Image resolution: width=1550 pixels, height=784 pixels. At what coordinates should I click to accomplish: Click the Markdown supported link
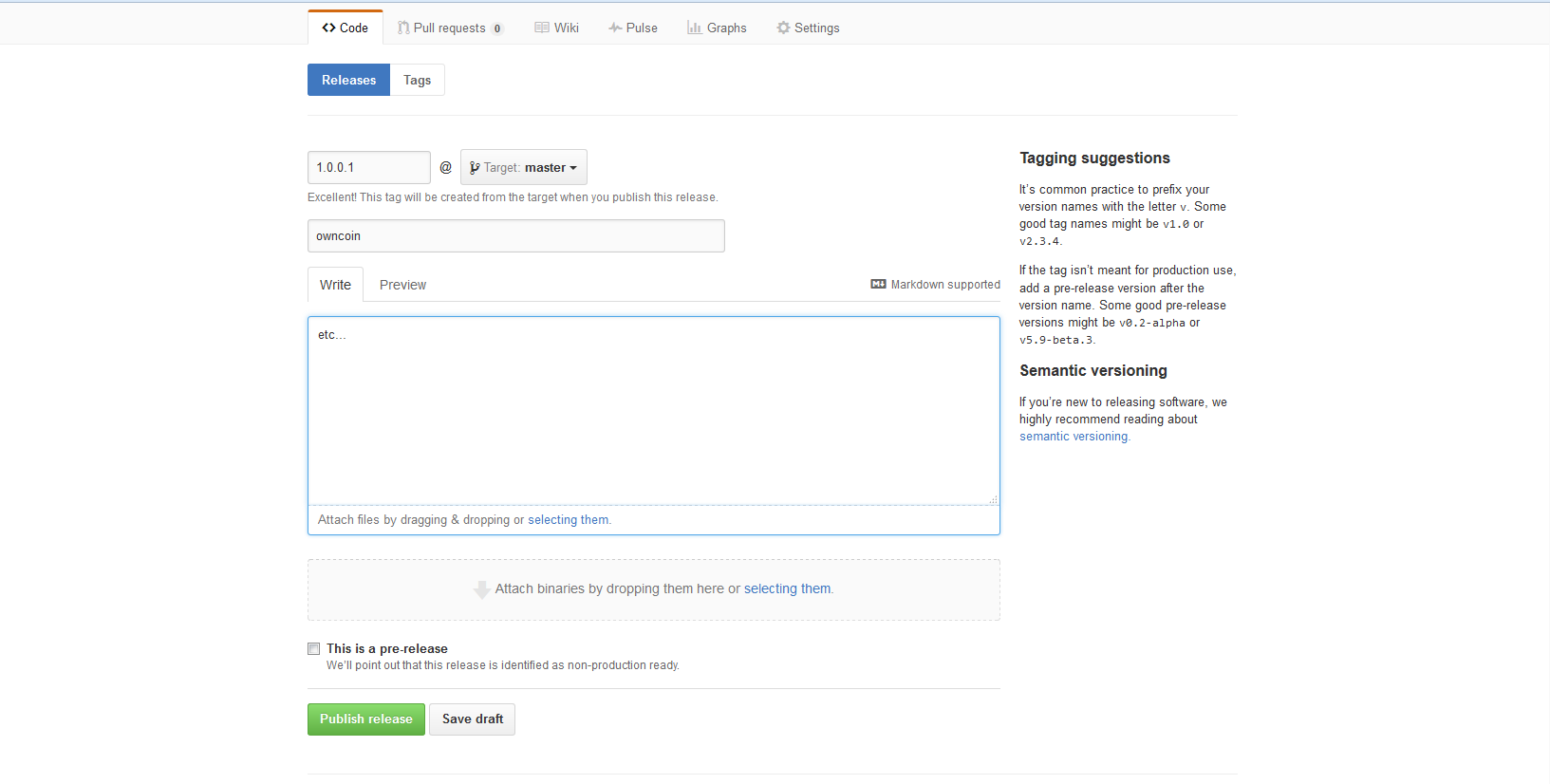936,284
